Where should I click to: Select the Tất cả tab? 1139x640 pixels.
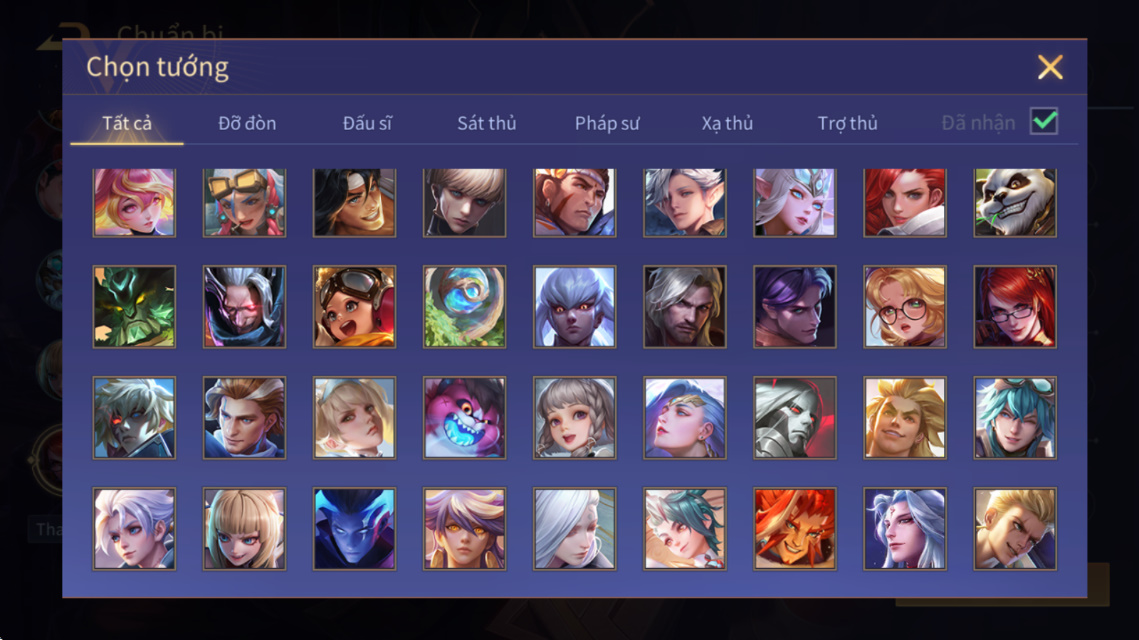pyautogui.click(x=126, y=123)
